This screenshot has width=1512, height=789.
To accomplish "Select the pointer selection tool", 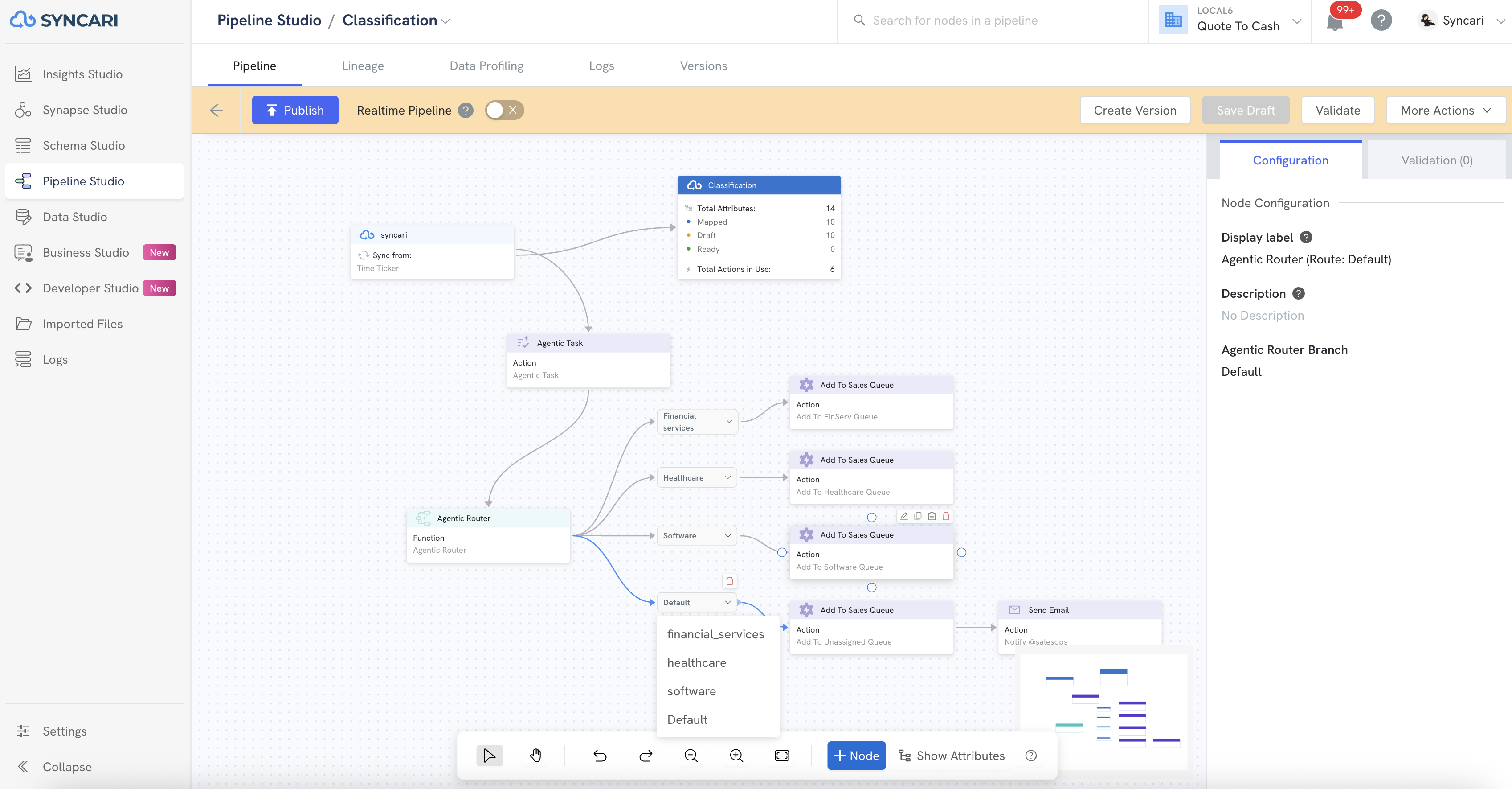I will coord(490,756).
